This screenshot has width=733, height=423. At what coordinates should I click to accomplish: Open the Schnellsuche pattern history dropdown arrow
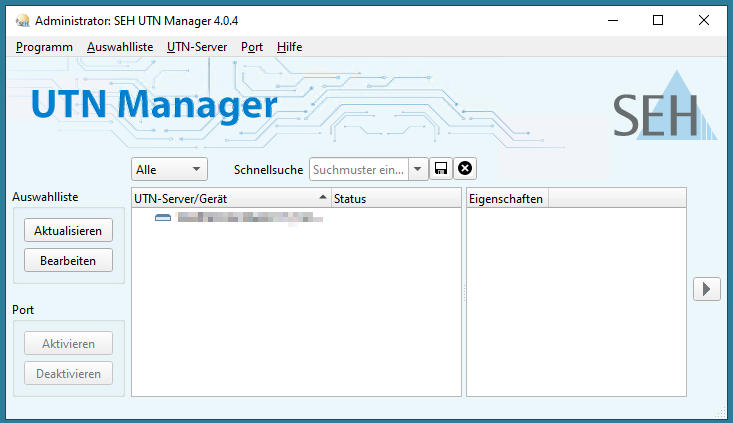pyautogui.click(x=418, y=169)
